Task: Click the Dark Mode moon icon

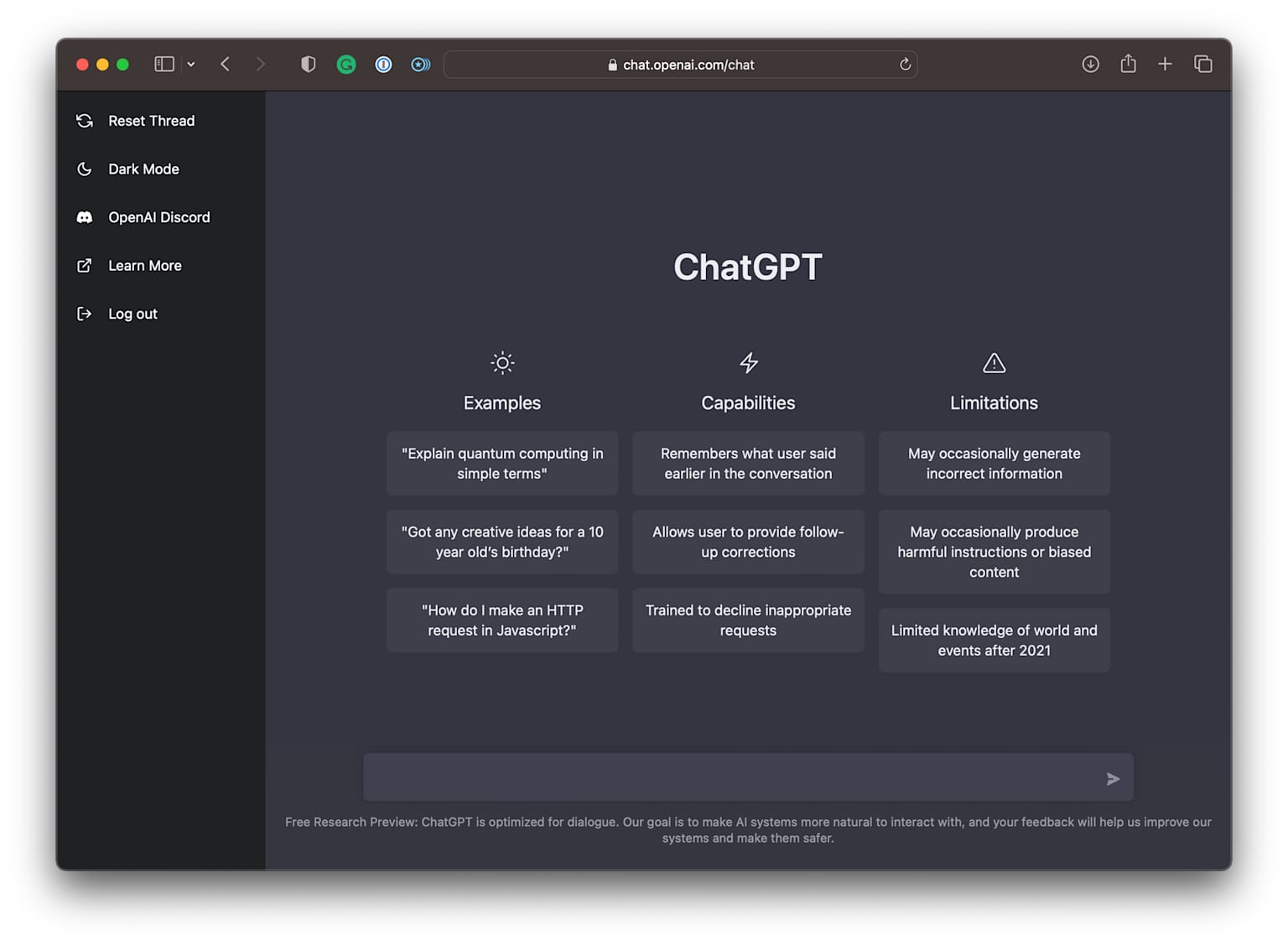Action: (85, 169)
